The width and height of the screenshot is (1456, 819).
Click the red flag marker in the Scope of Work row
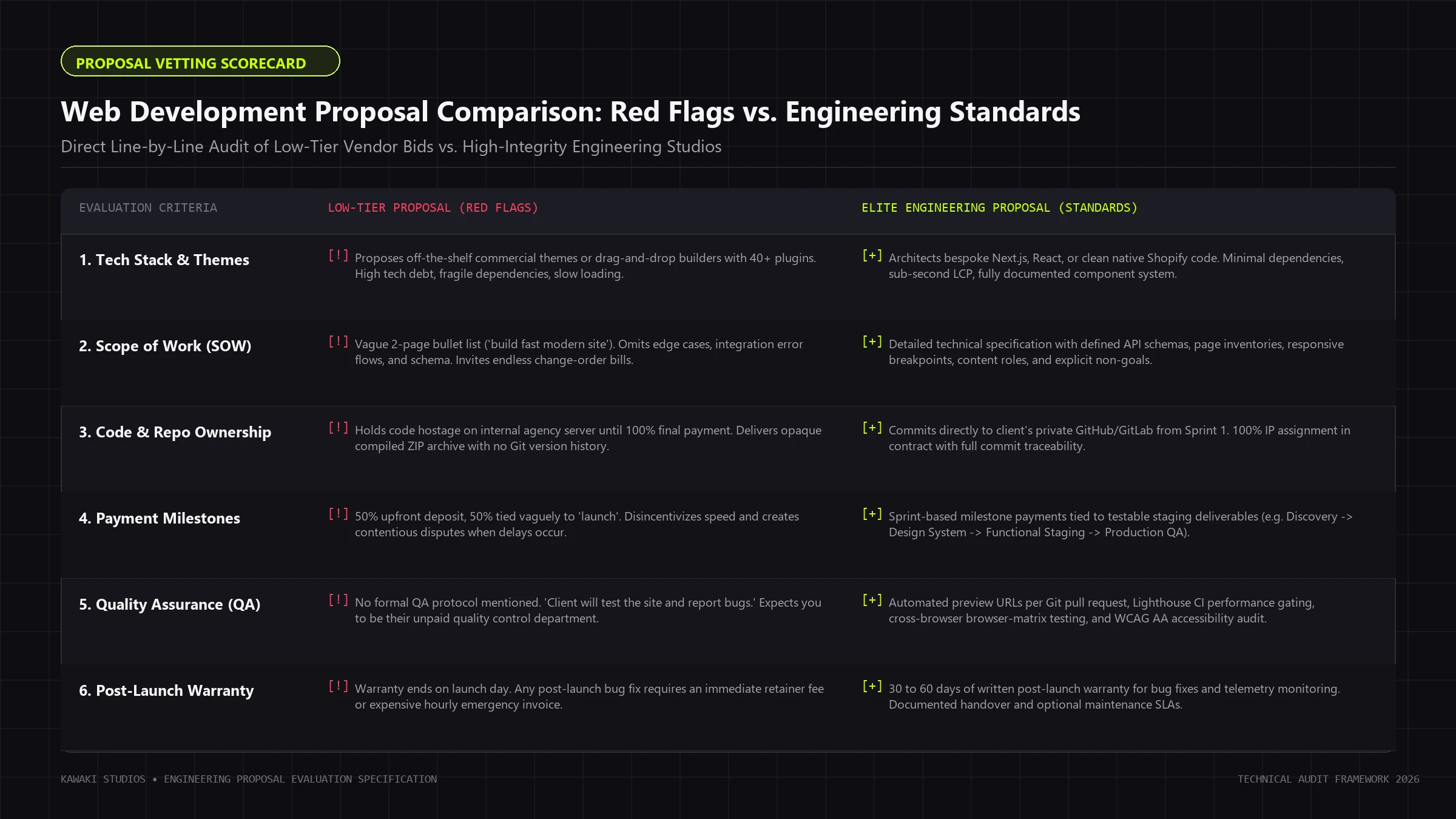coord(338,342)
